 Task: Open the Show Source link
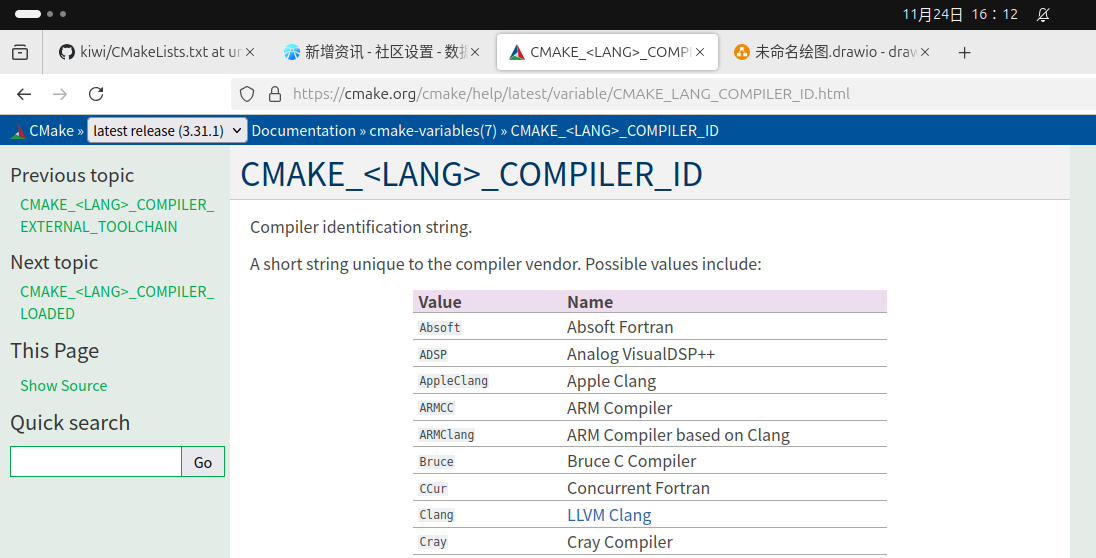[63, 385]
